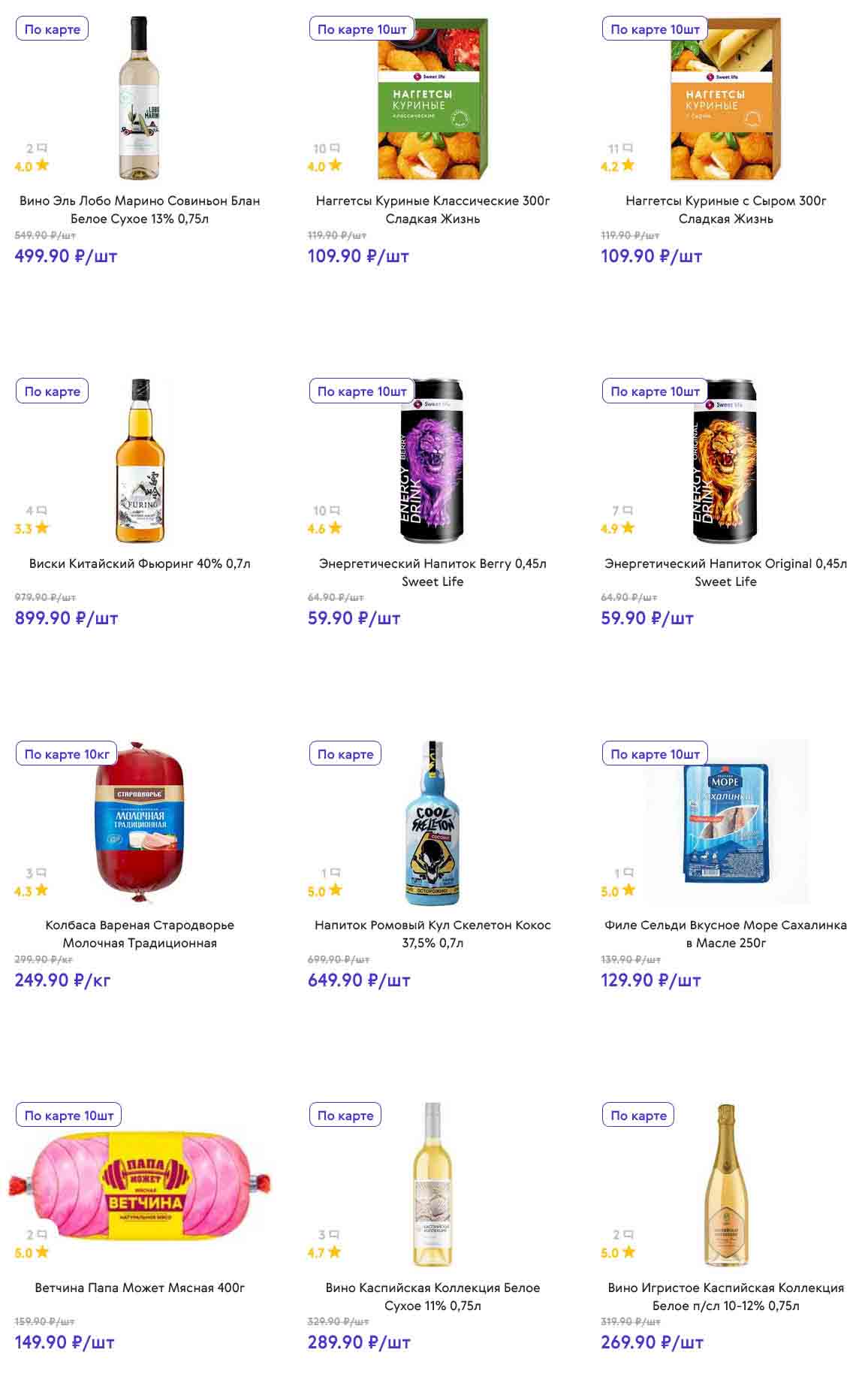The height and width of the screenshot is (1395, 868).
Task: Open the Вино Каспийская Коллекция bottle image
Action: click(x=432, y=1185)
